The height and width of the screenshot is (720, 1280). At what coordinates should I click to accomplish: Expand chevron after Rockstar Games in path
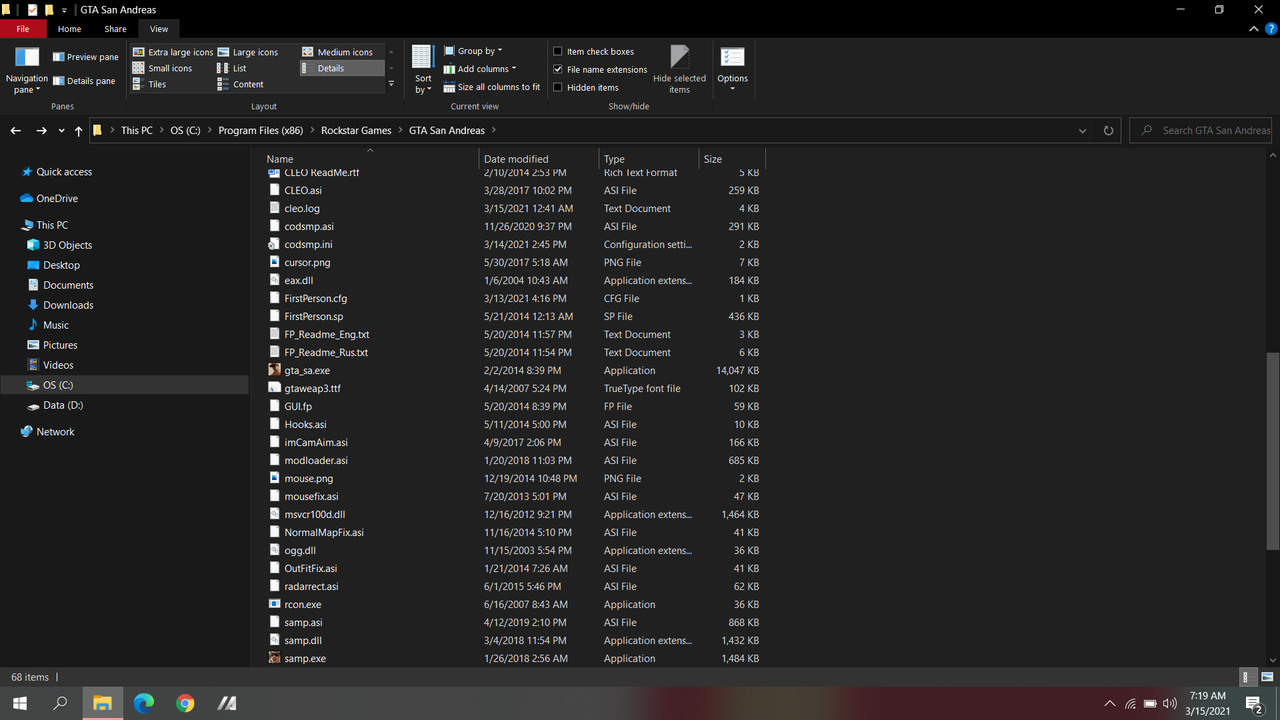coord(400,131)
